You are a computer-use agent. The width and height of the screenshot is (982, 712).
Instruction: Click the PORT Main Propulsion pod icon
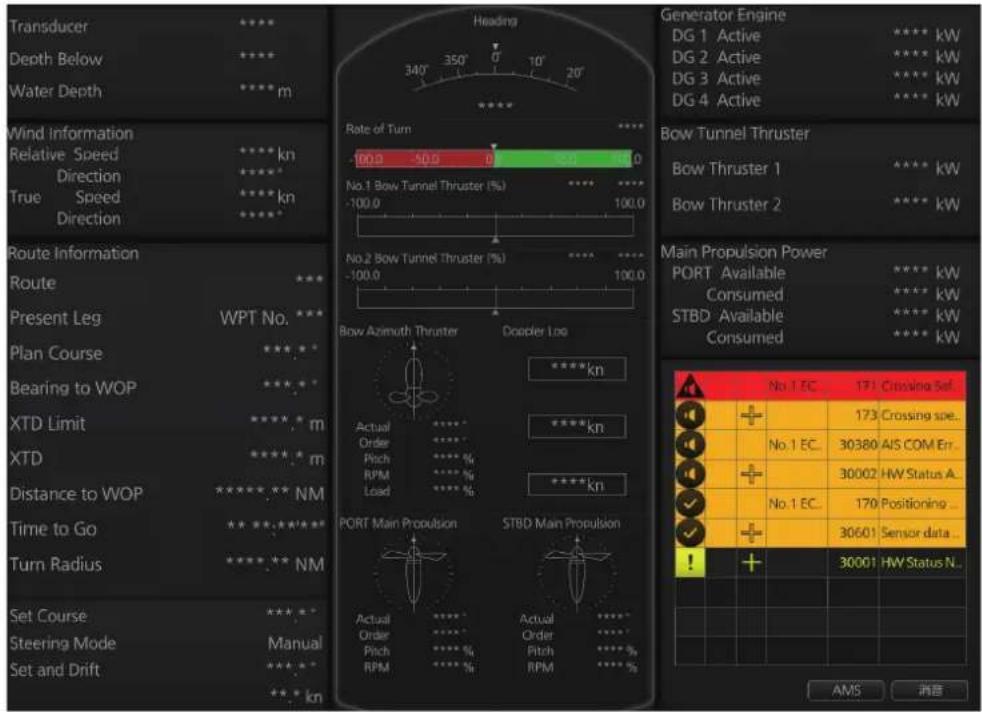(x=413, y=575)
